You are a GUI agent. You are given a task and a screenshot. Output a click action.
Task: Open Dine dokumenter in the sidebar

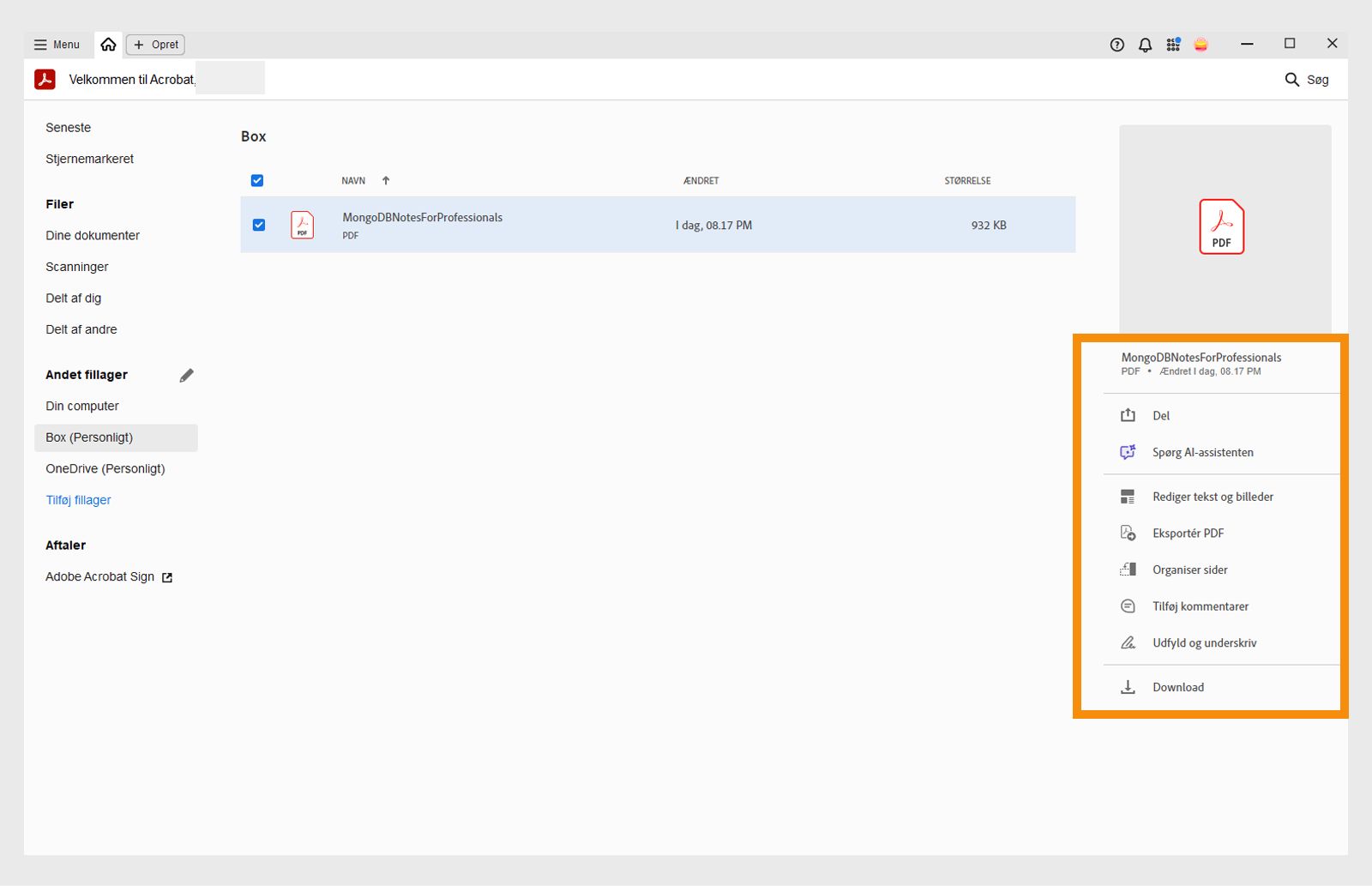pos(93,236)
